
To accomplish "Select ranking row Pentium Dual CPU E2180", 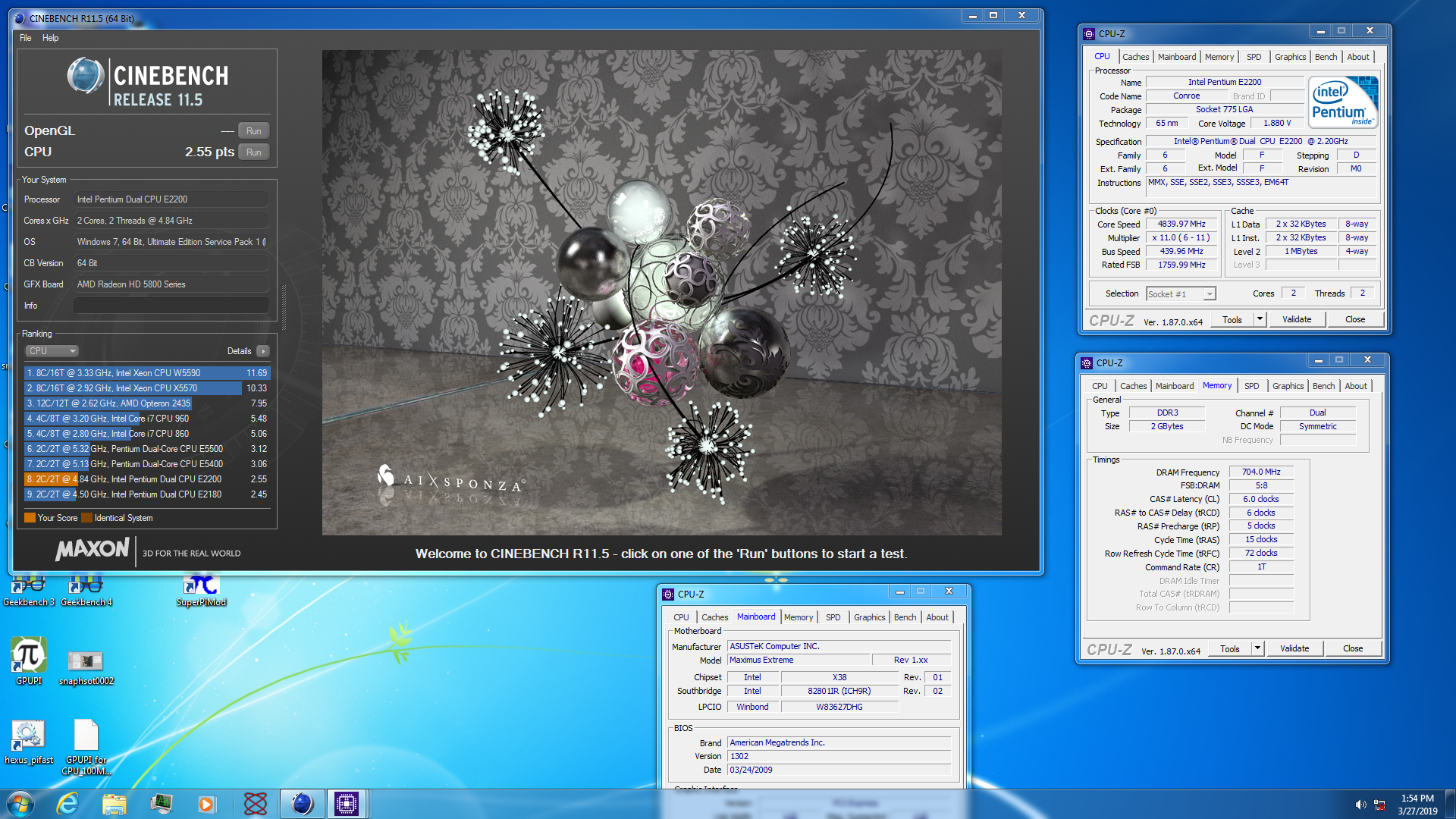I will point(147,494).
